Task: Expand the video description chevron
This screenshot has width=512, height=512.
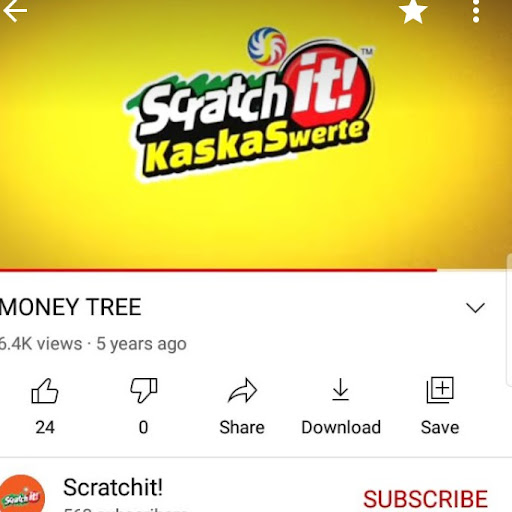Action: tap(475, 307)
